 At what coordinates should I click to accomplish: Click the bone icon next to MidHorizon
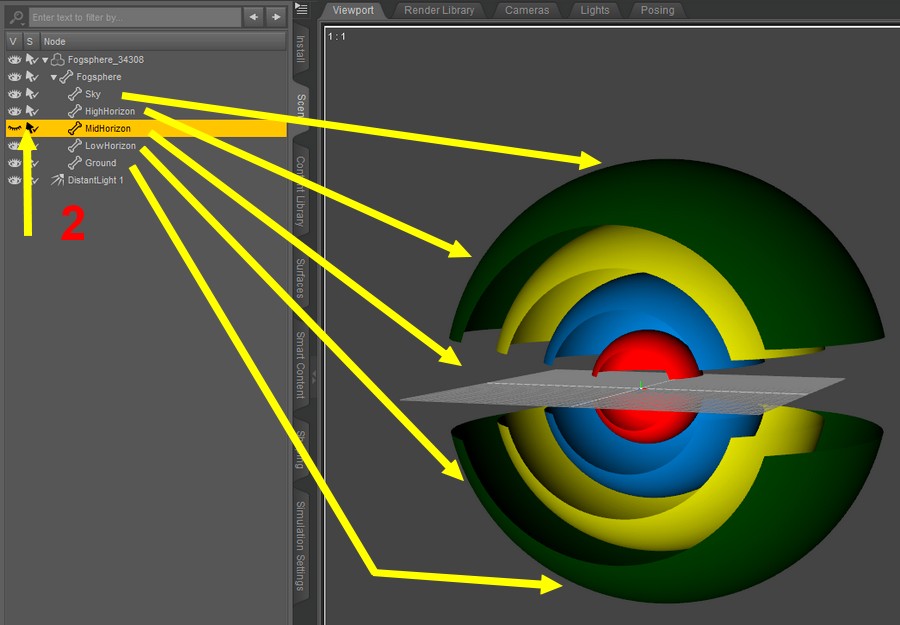(x=75, y=128)
